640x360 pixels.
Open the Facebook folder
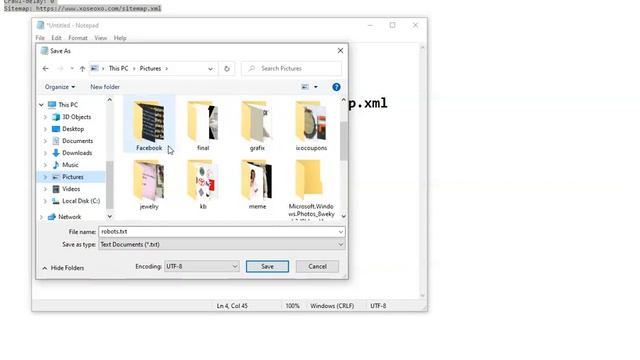click(149, 125)
